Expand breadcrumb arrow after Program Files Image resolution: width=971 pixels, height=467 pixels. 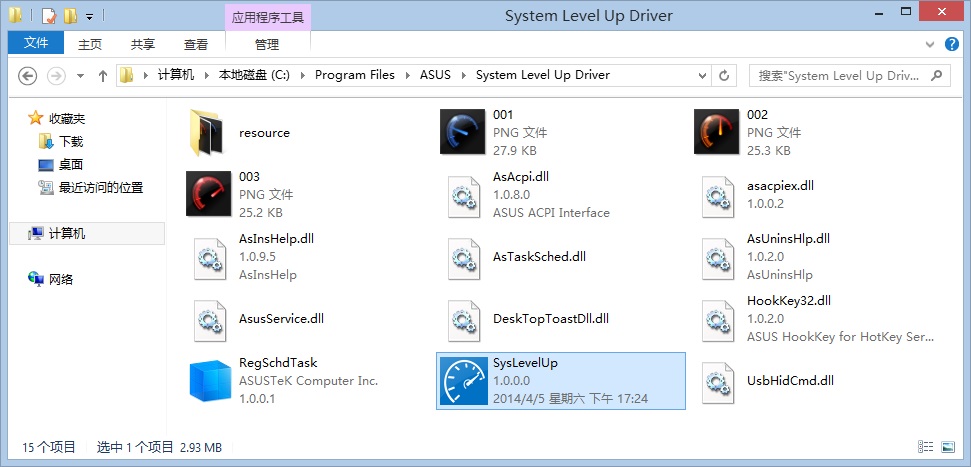(407, 76)
